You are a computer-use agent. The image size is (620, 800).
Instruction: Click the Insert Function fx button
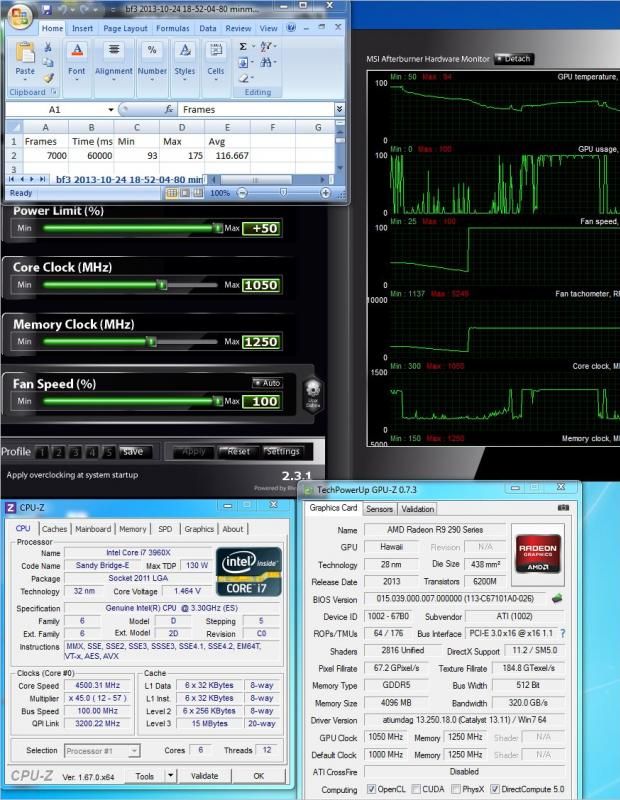tap(169, 109)
